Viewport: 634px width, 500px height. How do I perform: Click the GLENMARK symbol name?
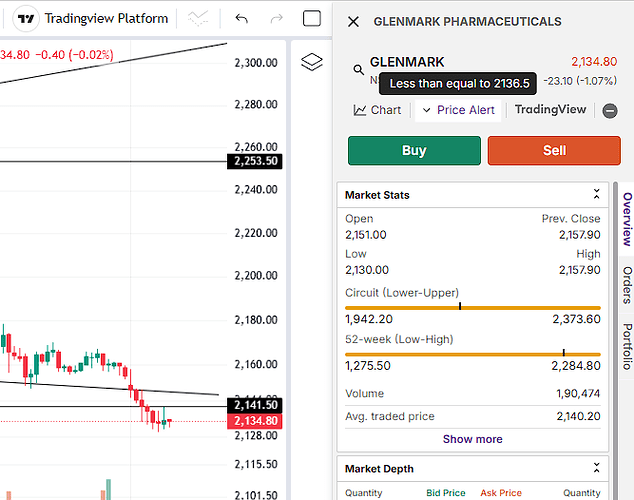tap(407, 62)
